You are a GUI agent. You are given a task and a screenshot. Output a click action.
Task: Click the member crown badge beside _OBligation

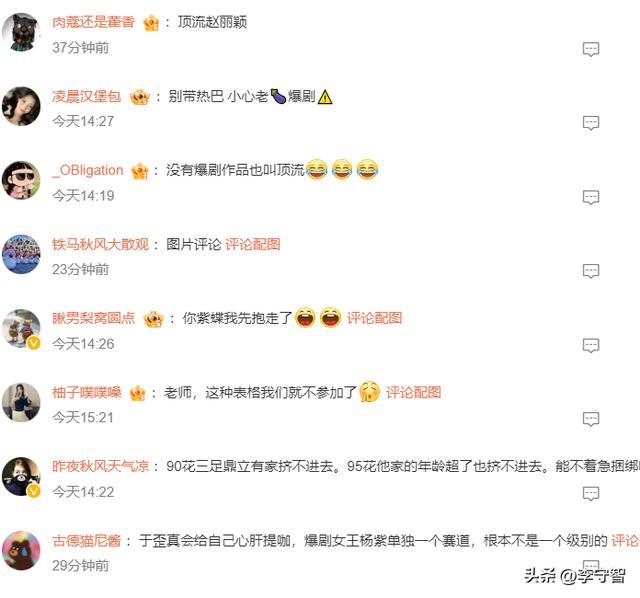(140, 171)
